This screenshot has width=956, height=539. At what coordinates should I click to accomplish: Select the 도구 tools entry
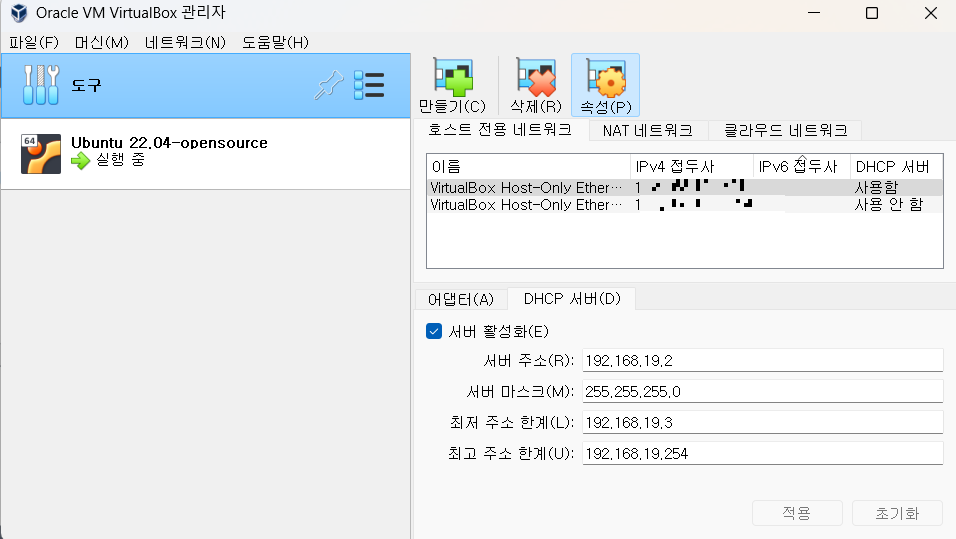tap(205, 85)
